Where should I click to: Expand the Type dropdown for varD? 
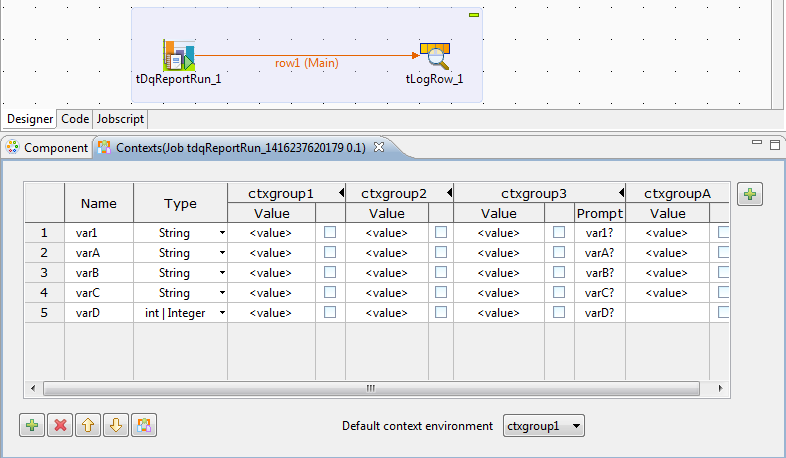point(221,313)
